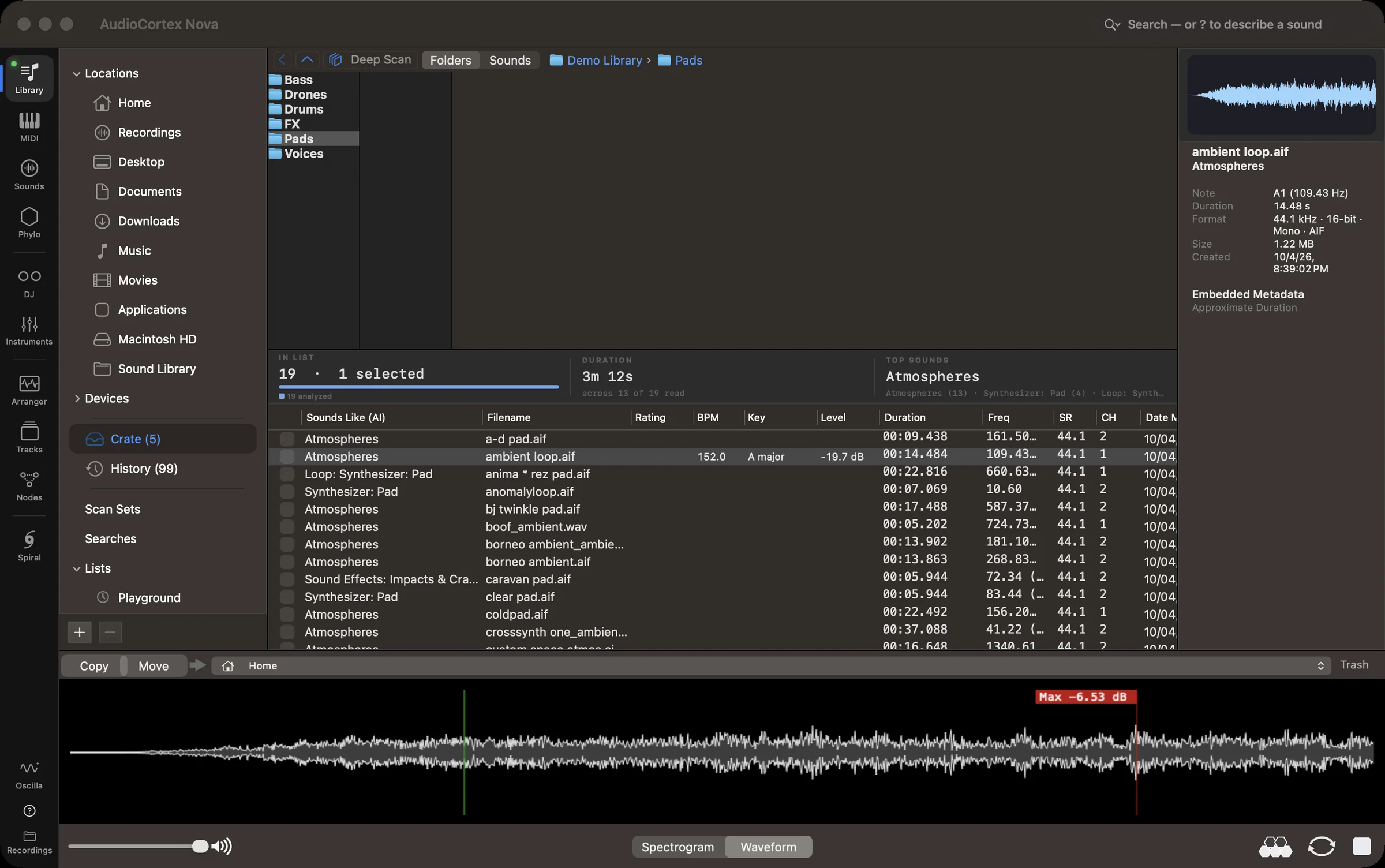Click the ambient loop waveform thumbnail
Viewport: 1385px width, 868px height.
[1281, 95]
